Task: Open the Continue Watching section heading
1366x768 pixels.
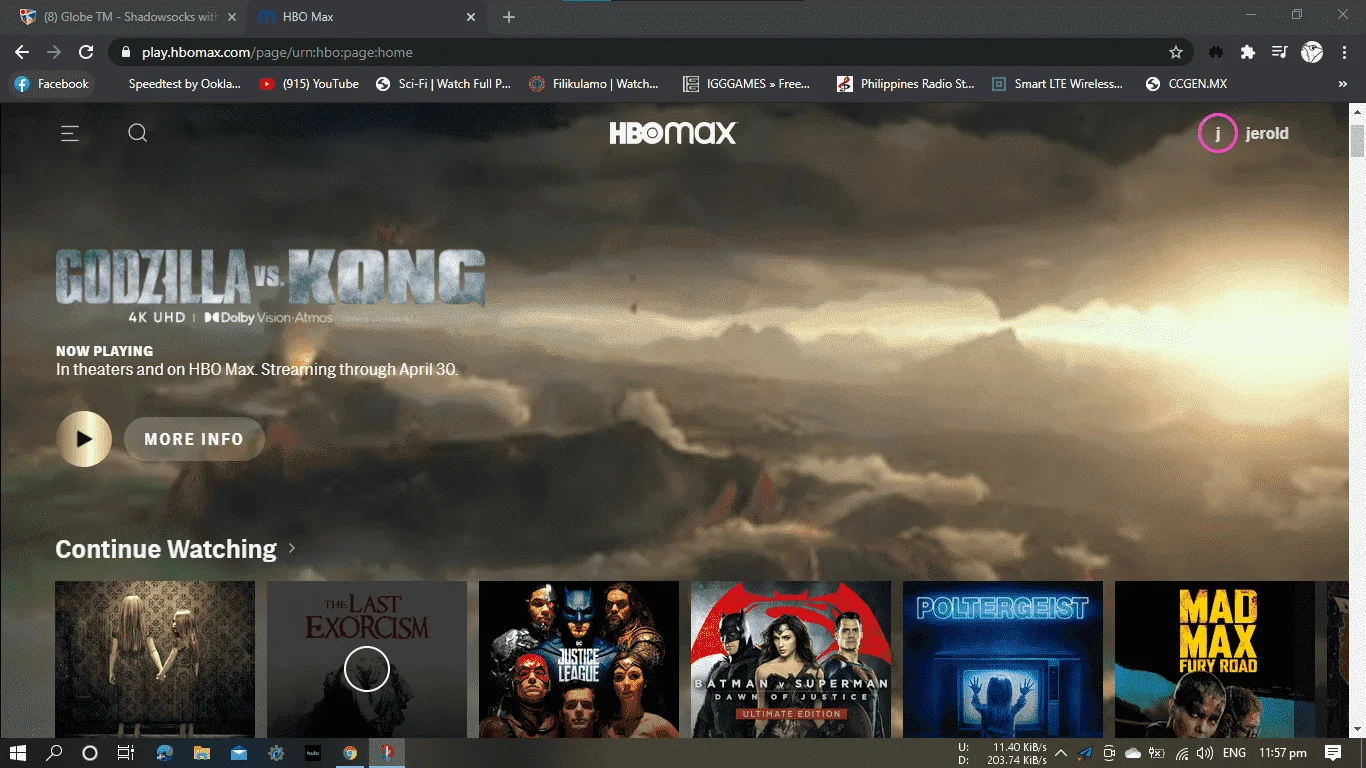Action: pyautogui.click(x=166, y=549)
